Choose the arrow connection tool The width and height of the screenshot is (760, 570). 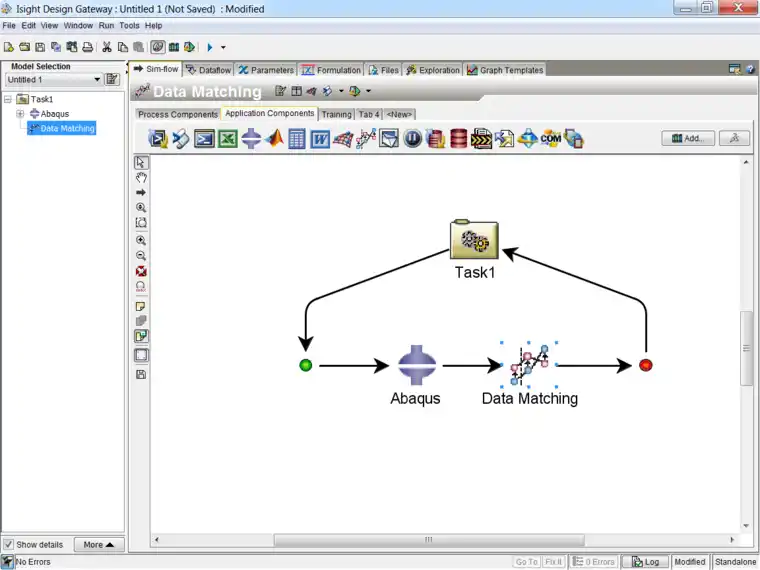pyautogui.click(x=141, y=192)
